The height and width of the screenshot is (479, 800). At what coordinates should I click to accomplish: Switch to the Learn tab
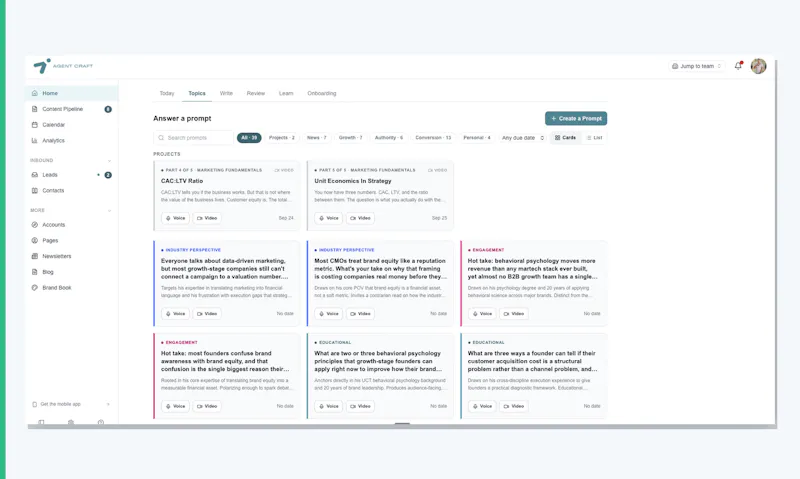(286, 93)
